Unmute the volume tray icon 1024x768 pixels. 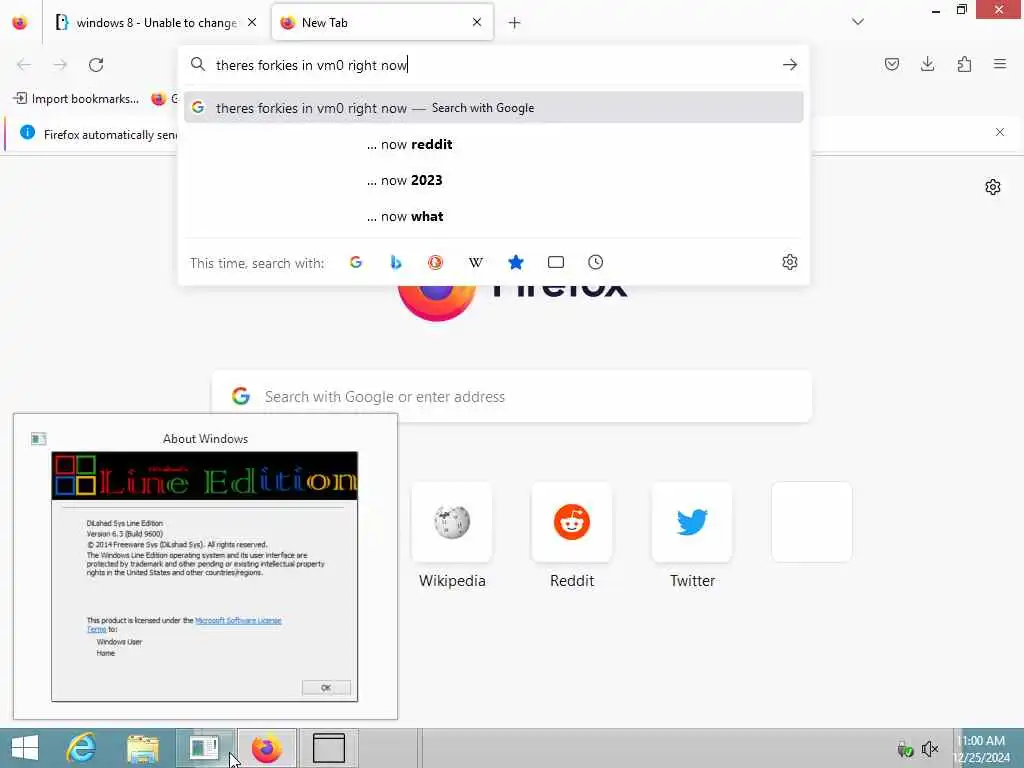pos(929,749)
